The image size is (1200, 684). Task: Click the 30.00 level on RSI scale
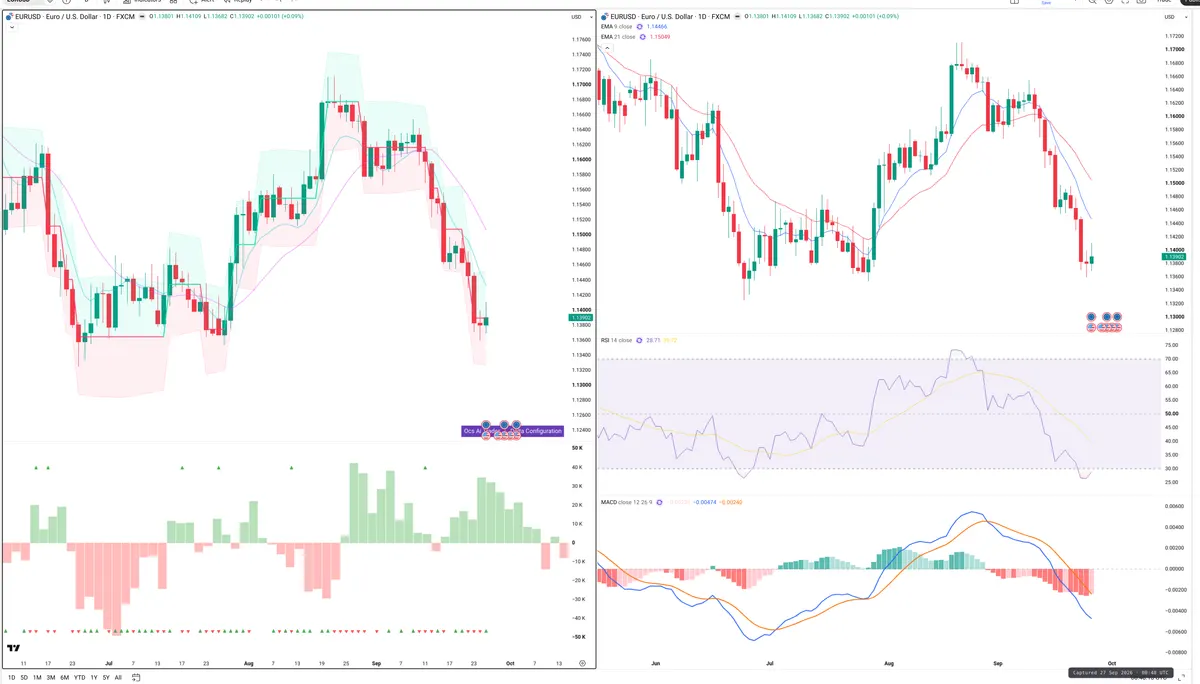point(1171,469)
